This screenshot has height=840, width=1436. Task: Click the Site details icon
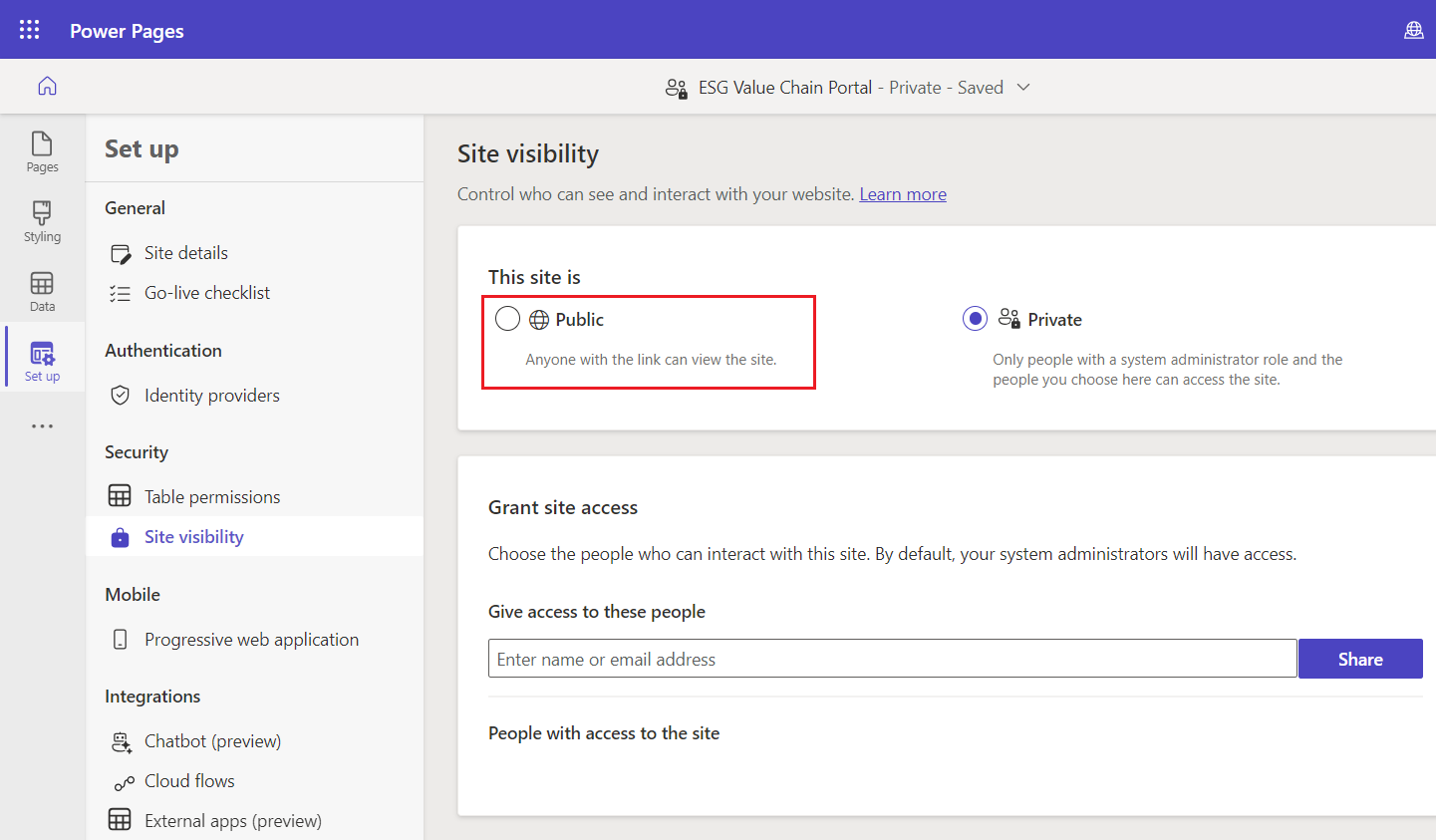point(121,254)
